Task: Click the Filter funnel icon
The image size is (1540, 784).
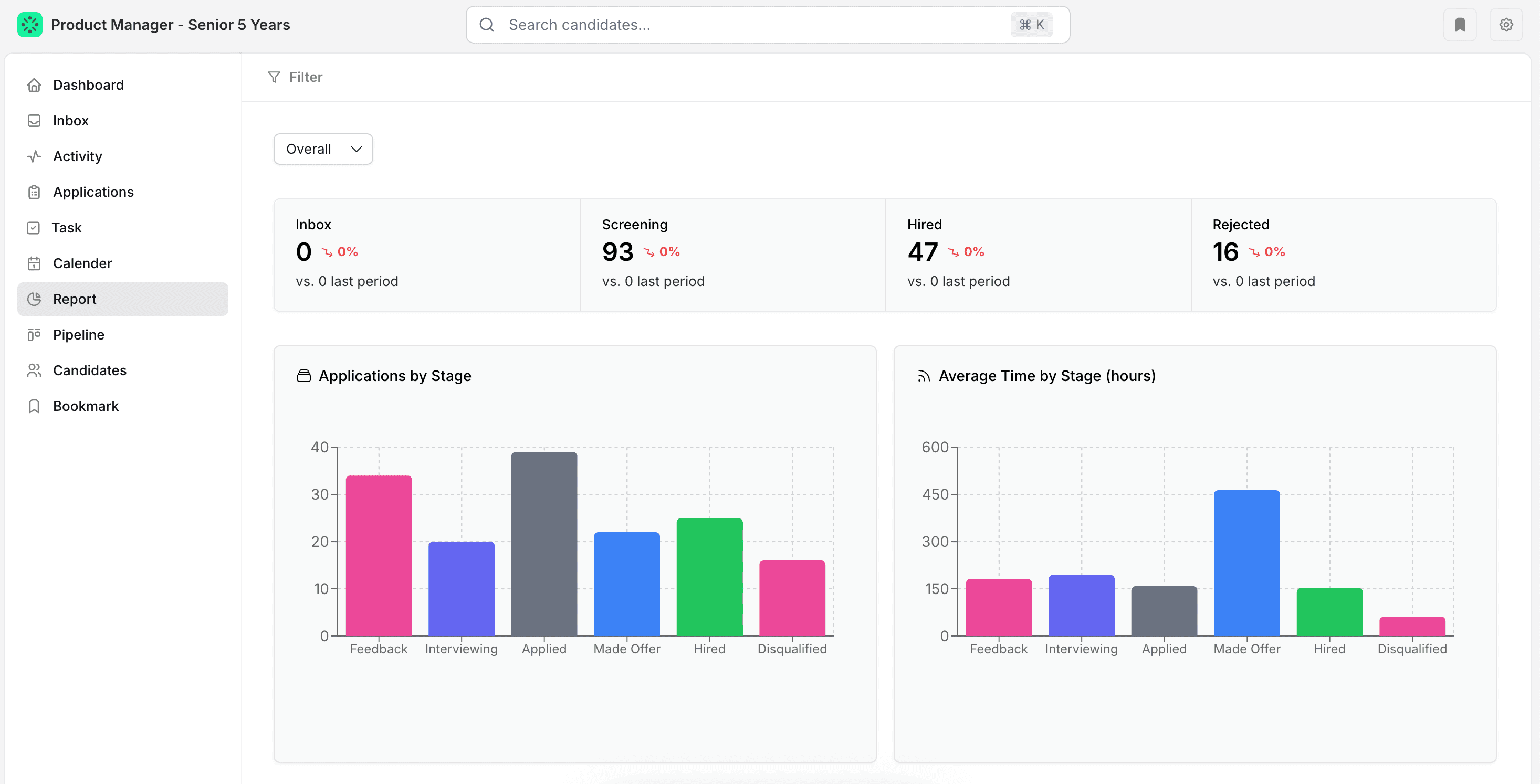Action: 274,77
